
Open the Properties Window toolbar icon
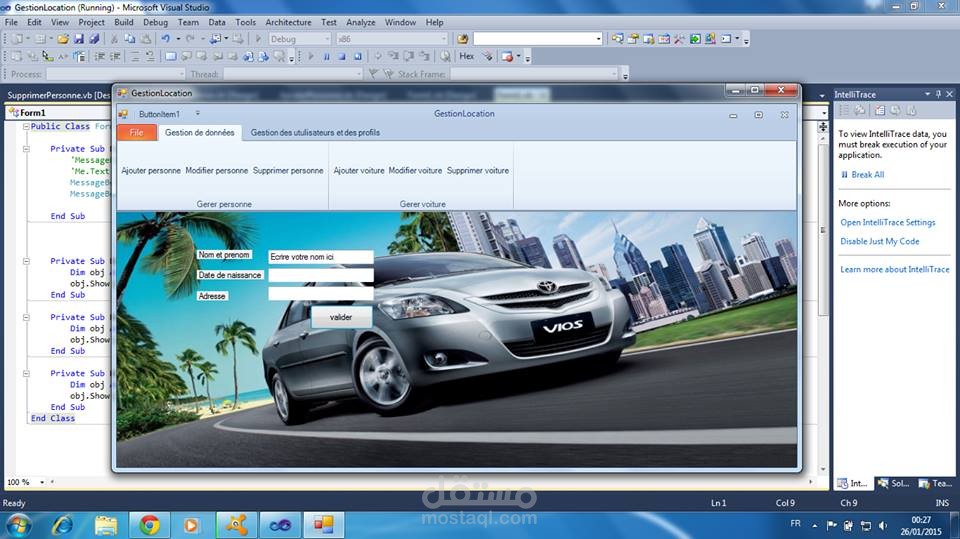(633, 39)
